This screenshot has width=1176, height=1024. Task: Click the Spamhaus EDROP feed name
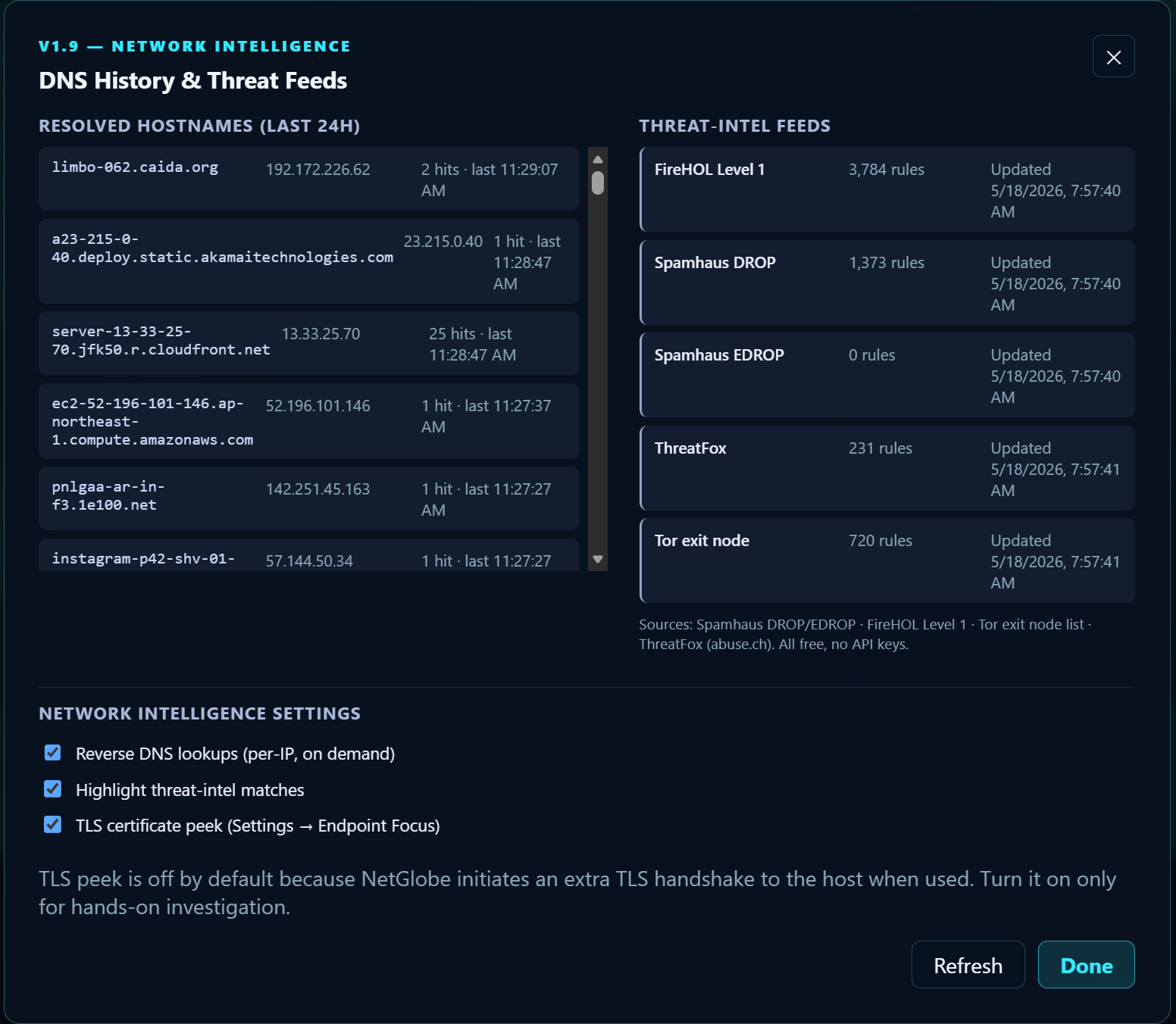[719, 355]
